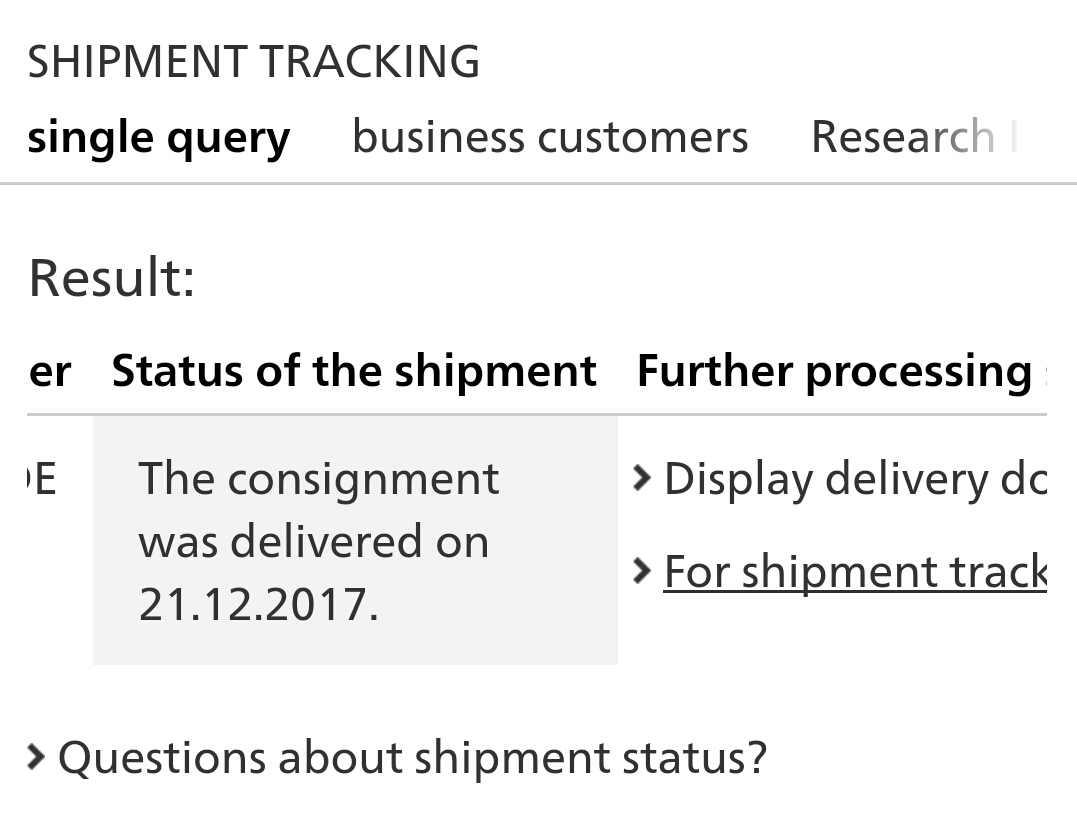The width and height of the screenshot is (1077, 840).
Task: Click 'The consignment' text in the status cell
Action: click(319, 479)
